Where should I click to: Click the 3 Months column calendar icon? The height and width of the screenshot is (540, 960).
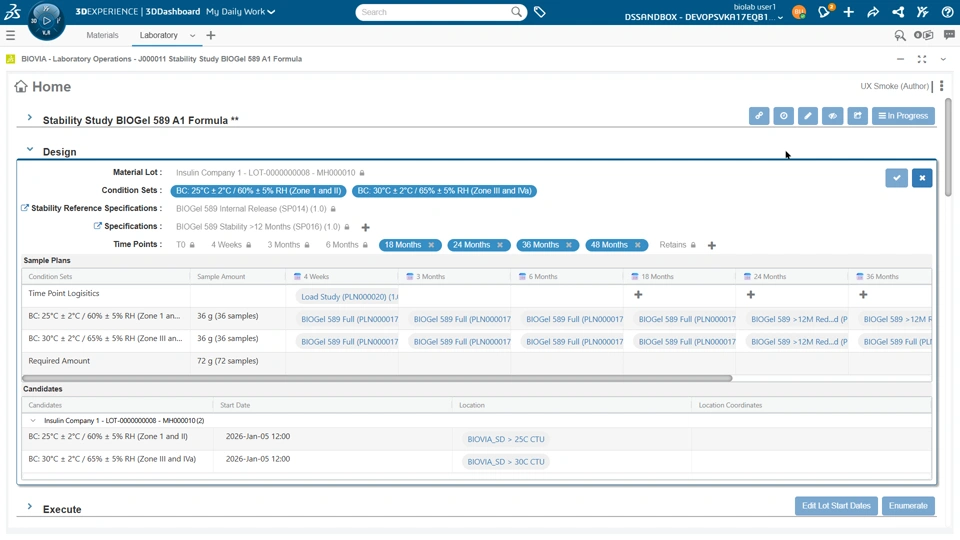point(410,277)
